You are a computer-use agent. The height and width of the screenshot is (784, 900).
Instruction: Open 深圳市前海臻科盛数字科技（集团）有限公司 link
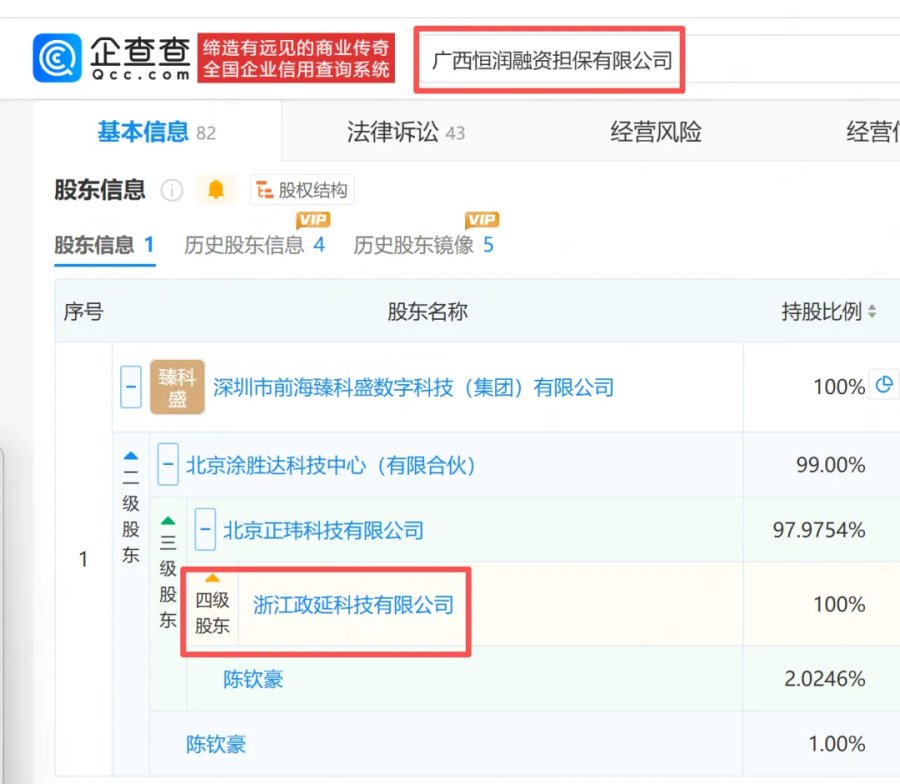pos(413,387)
